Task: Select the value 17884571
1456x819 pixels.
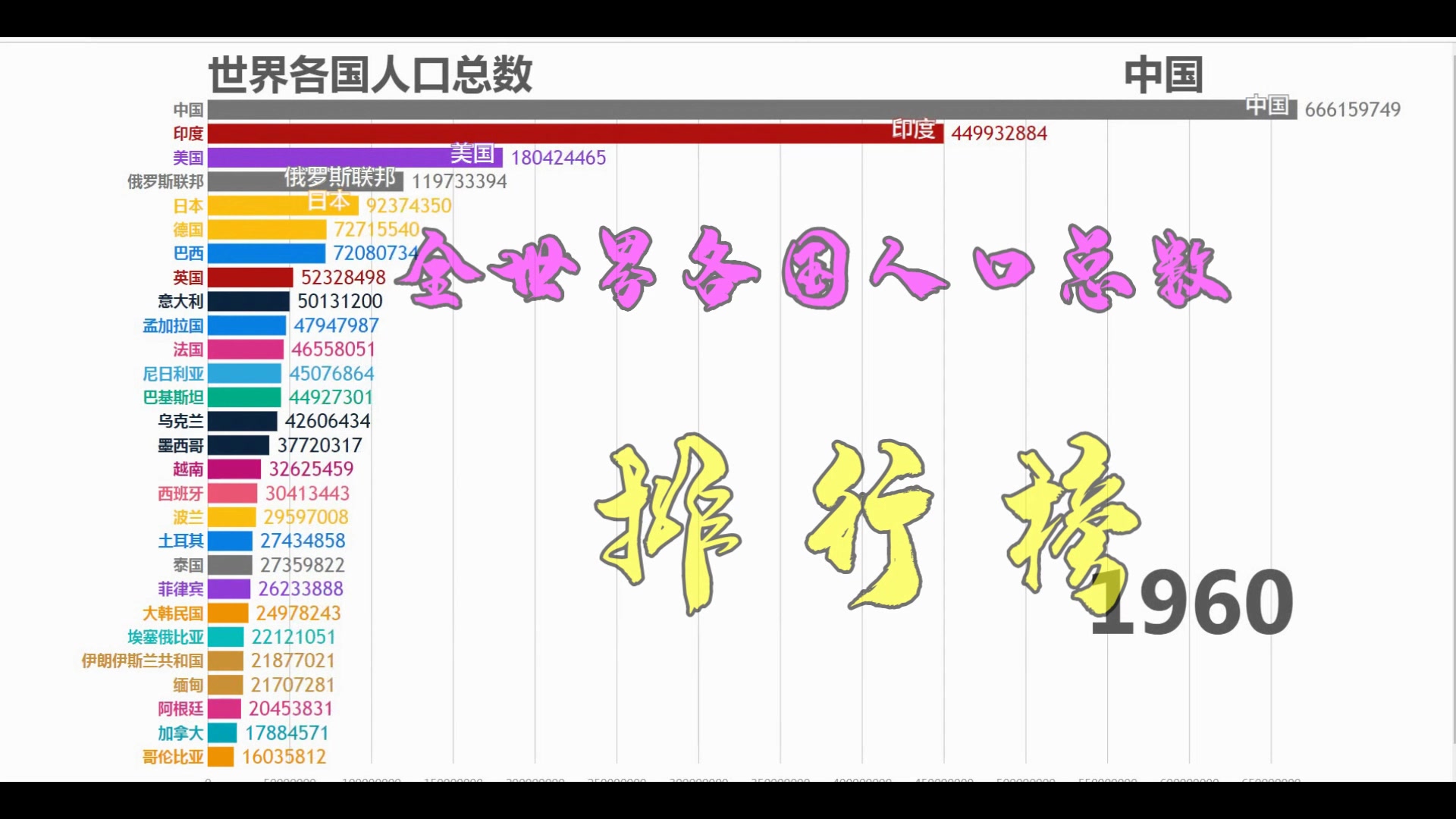Action: (287, 733)
